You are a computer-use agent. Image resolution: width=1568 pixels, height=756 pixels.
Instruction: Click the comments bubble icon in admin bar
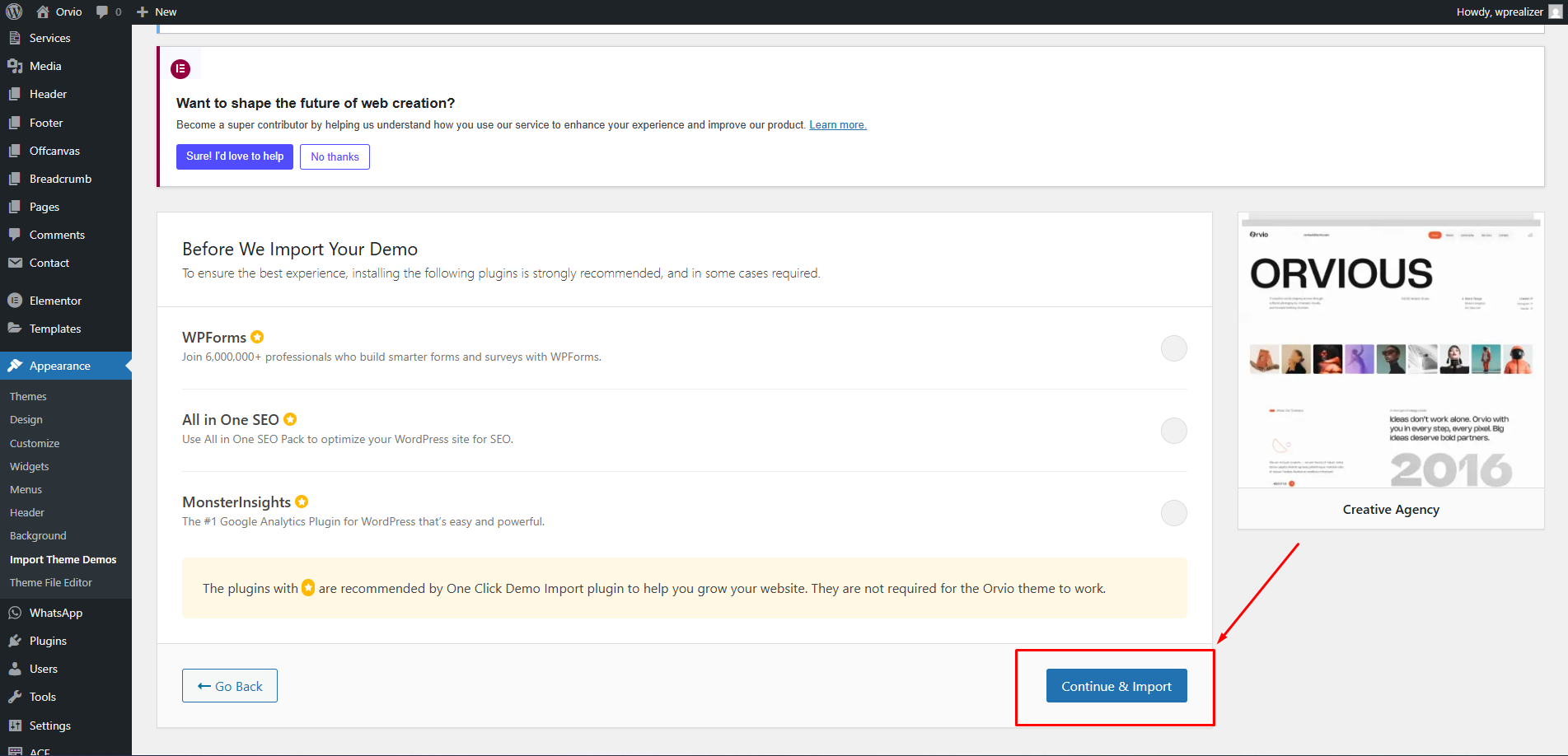click(102, 12)
